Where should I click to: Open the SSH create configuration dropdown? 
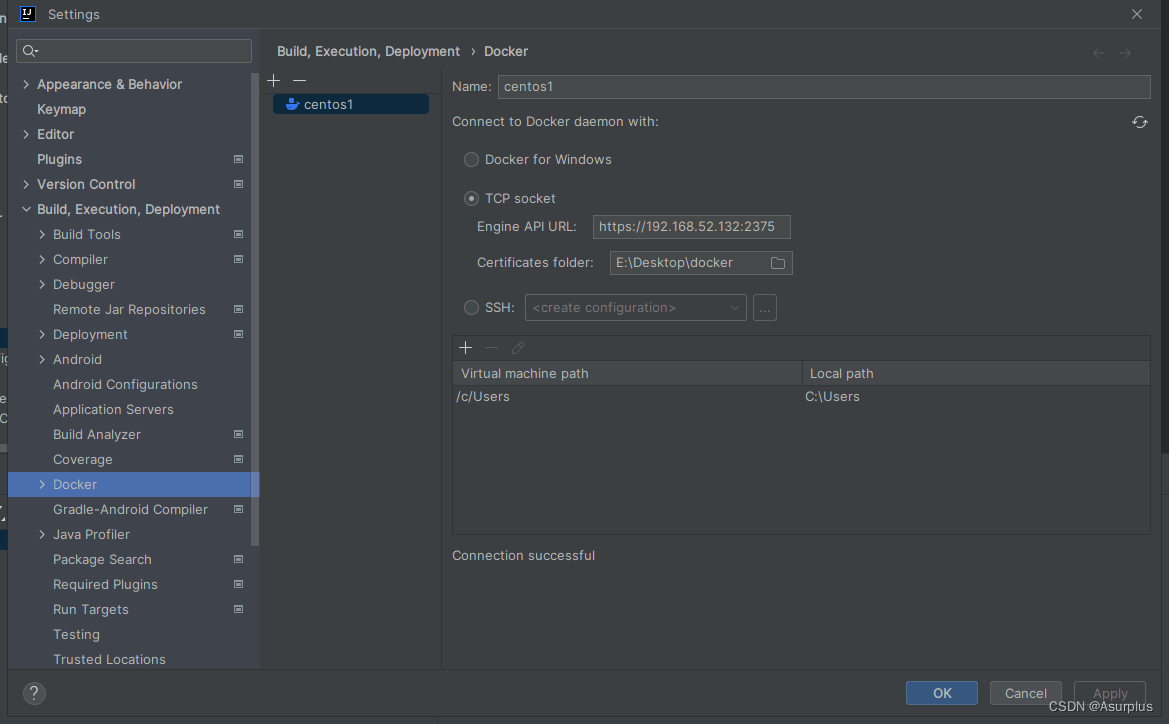(x=635, y=307)
